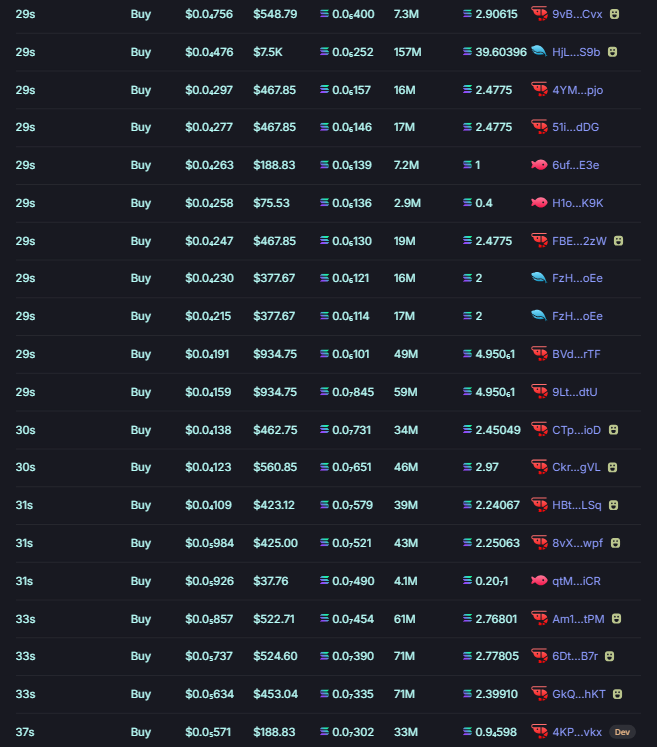Viewport: 657px width, 747px height.
Task: Click the 2.45049 SOL amount
Action: (x=498, y=430)
